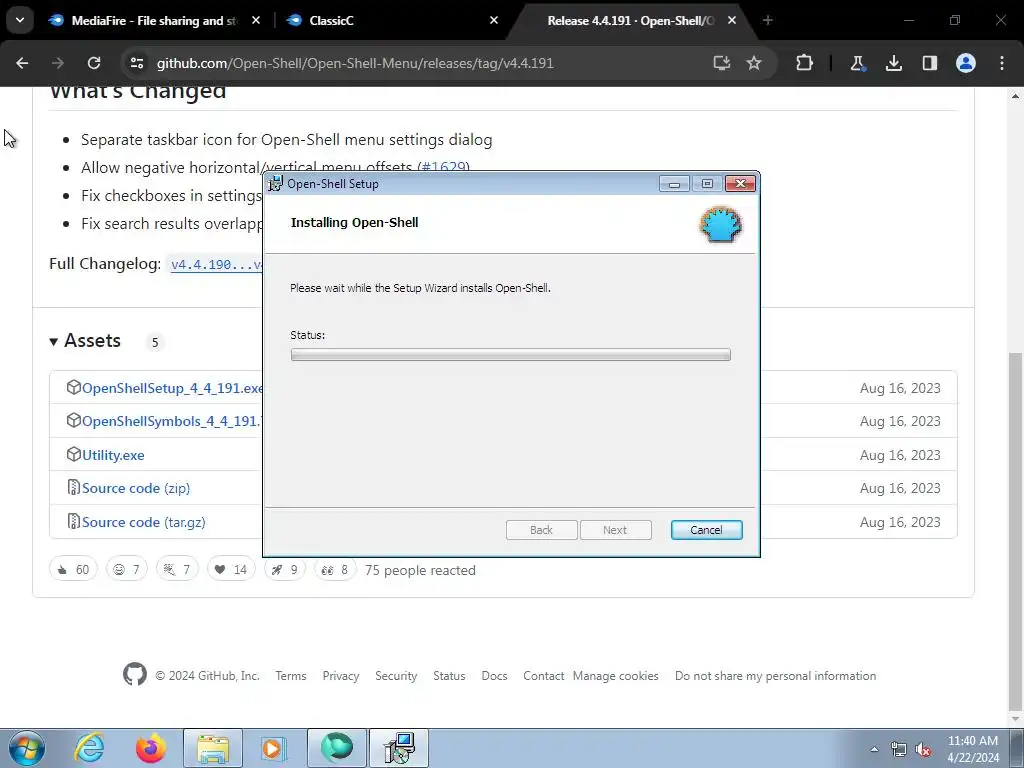The width and height of the screenshot is (1024, 768).
Task: Open the taskbar clock showing 11:40 AM
Action: coord(973,749)
